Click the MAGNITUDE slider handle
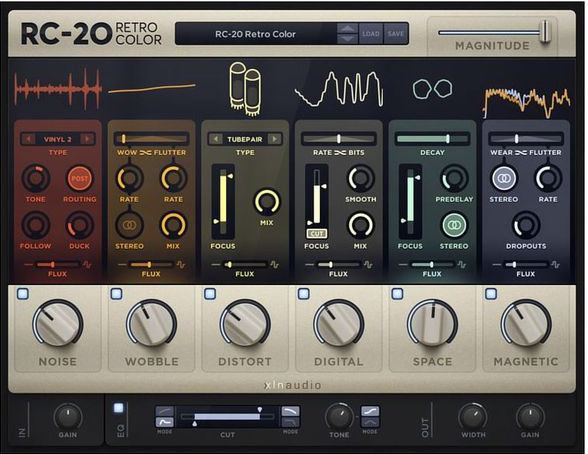 point(545,32)
